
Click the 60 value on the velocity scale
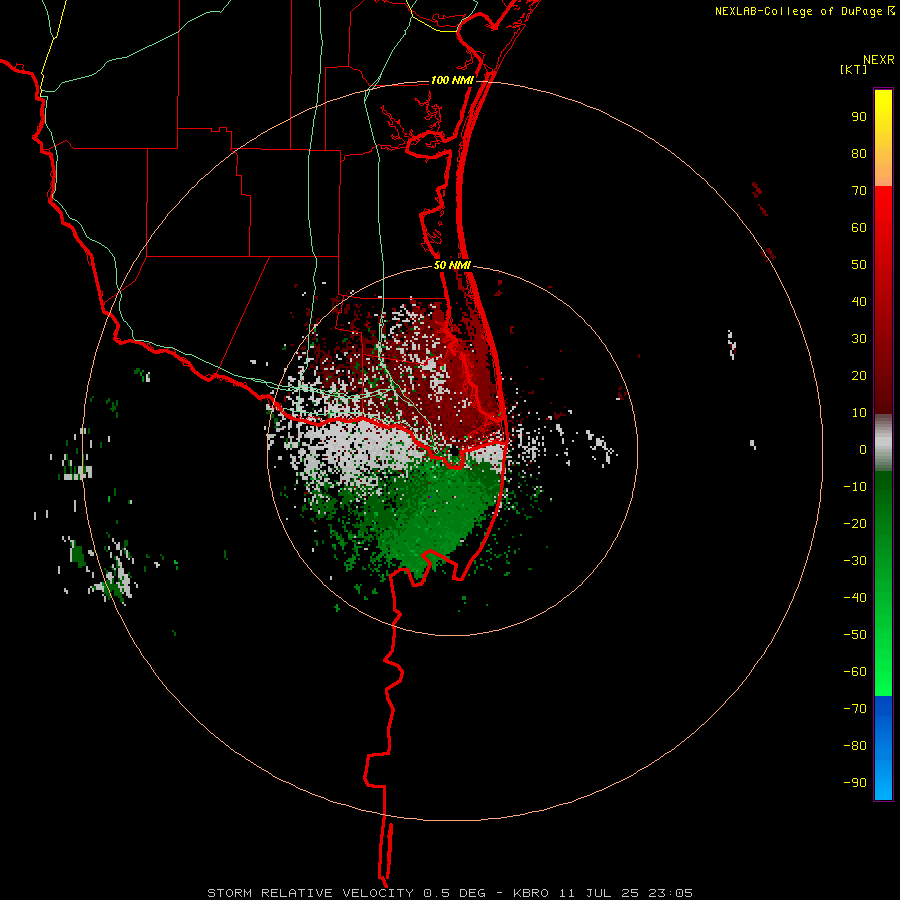click(859, 228)
